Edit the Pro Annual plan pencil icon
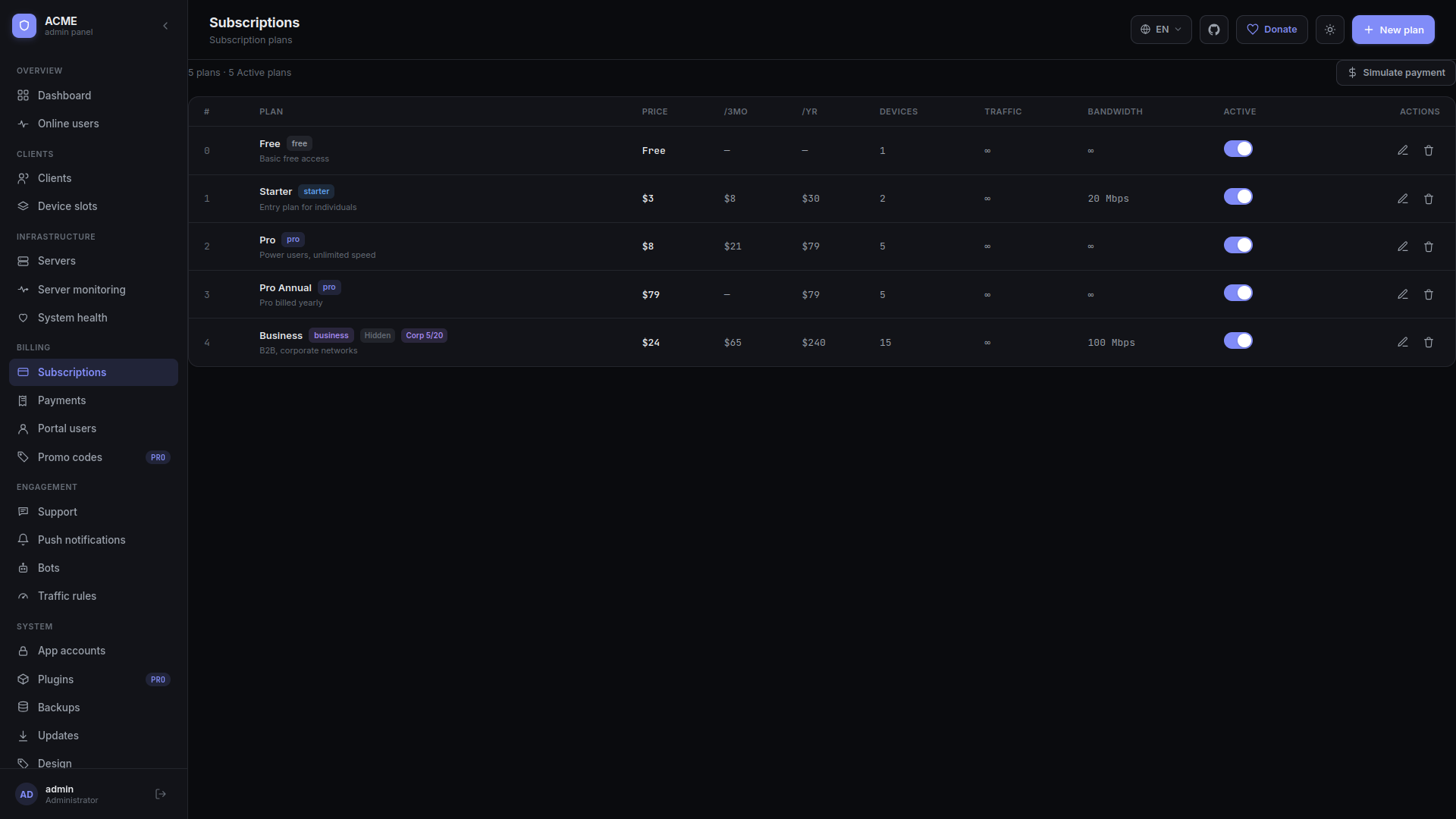This screenshot has height=819, width=1456. tap(1403, 294)
